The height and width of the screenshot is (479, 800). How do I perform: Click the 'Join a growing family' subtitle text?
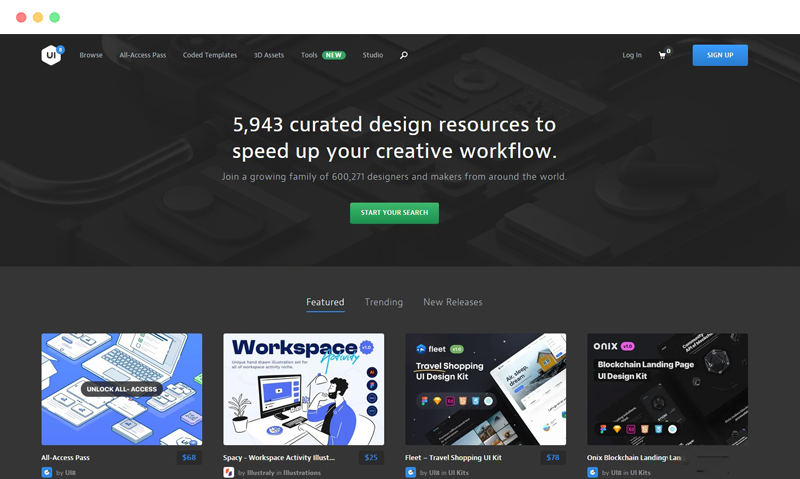click(x=394, y=177)
